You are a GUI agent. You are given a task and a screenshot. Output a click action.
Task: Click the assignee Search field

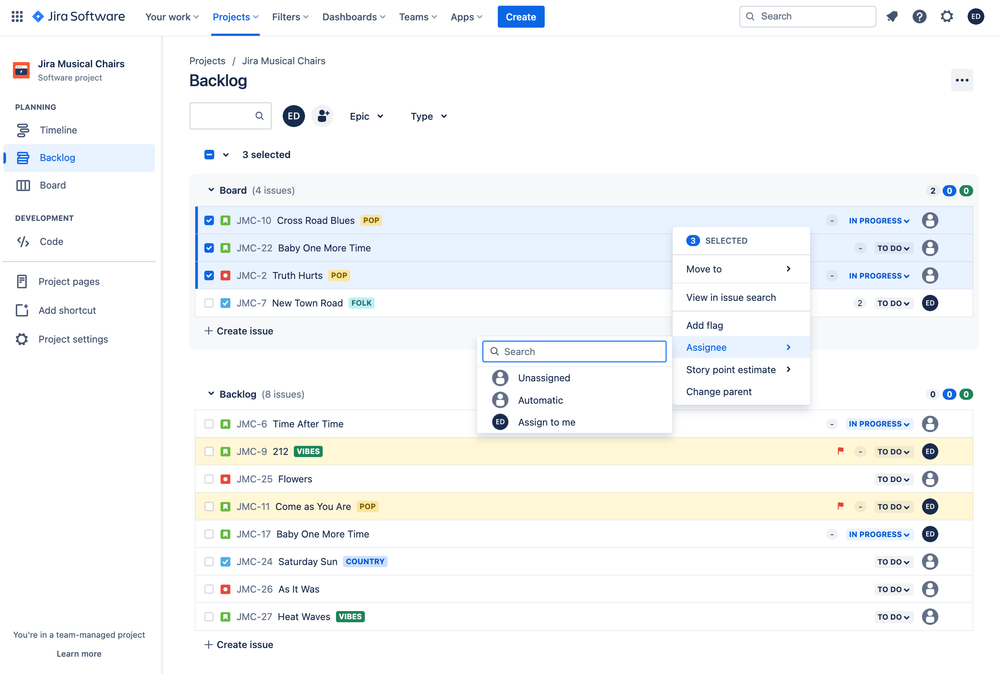pos(575,352)
